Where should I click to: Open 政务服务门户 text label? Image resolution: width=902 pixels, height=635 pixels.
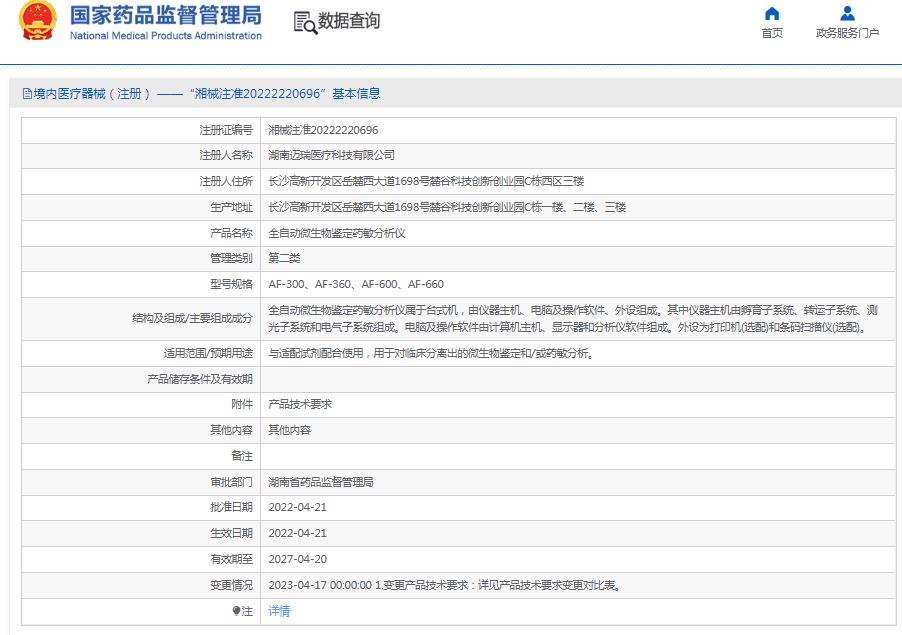coord(847,33)
